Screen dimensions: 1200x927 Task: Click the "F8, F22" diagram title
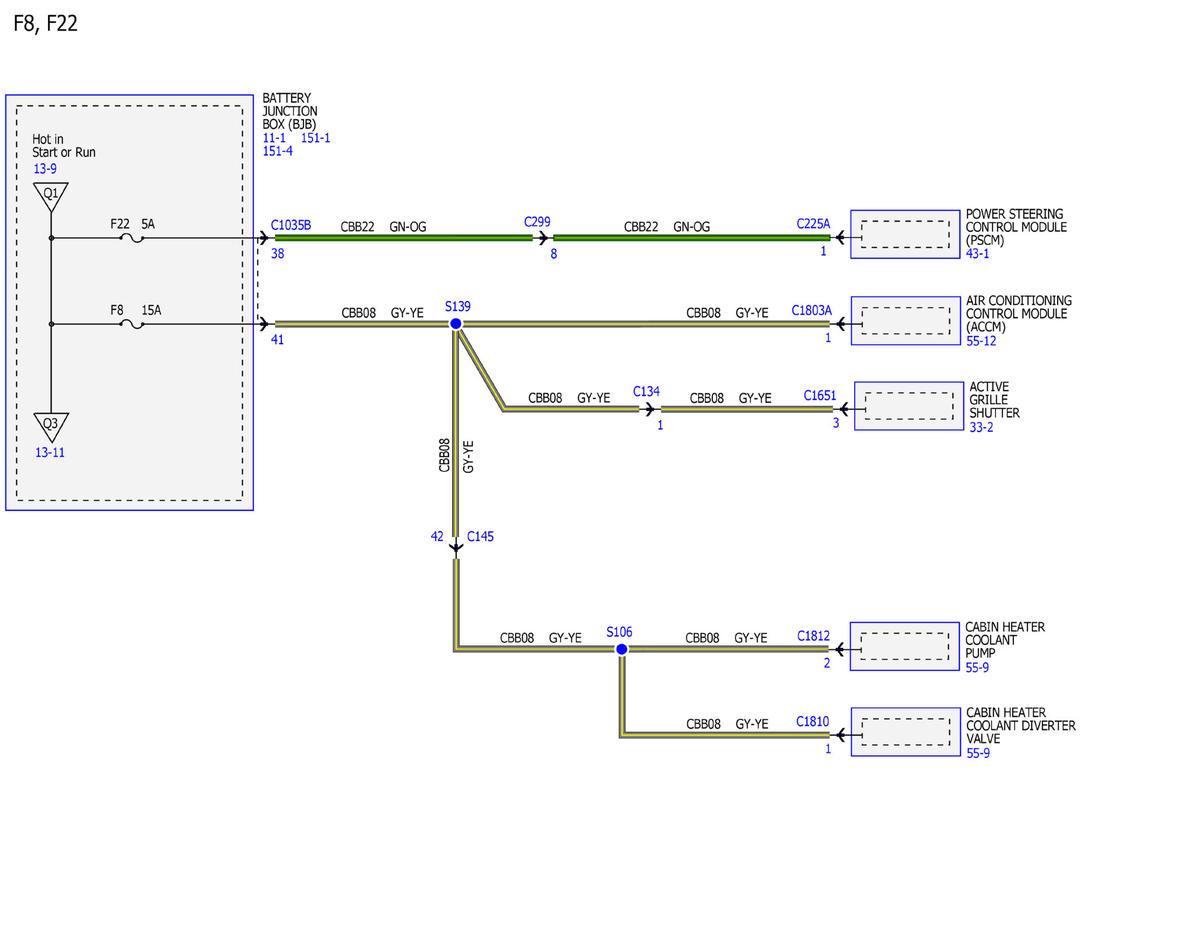tap(46, 24)
